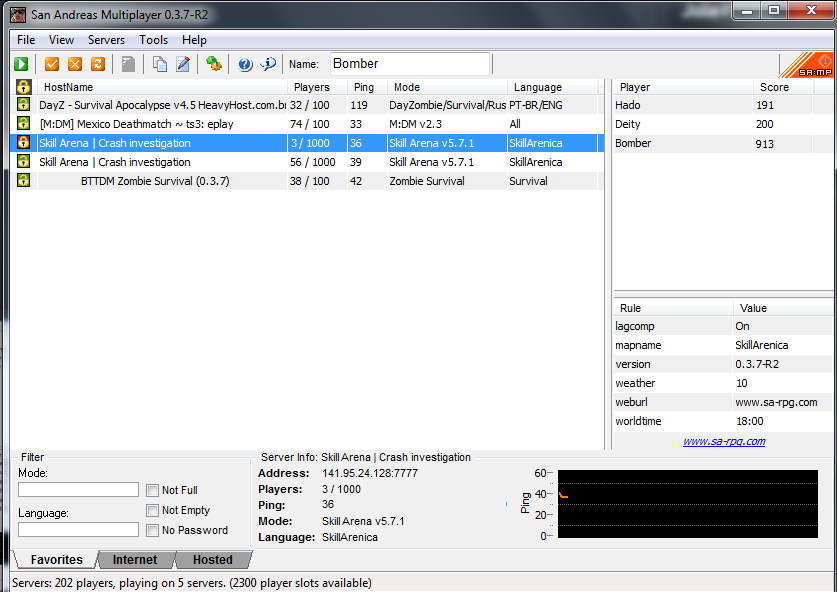Click the black ping history graph
Image resolution: width=837 pixels, height=592 pixels.
(688, 504)
